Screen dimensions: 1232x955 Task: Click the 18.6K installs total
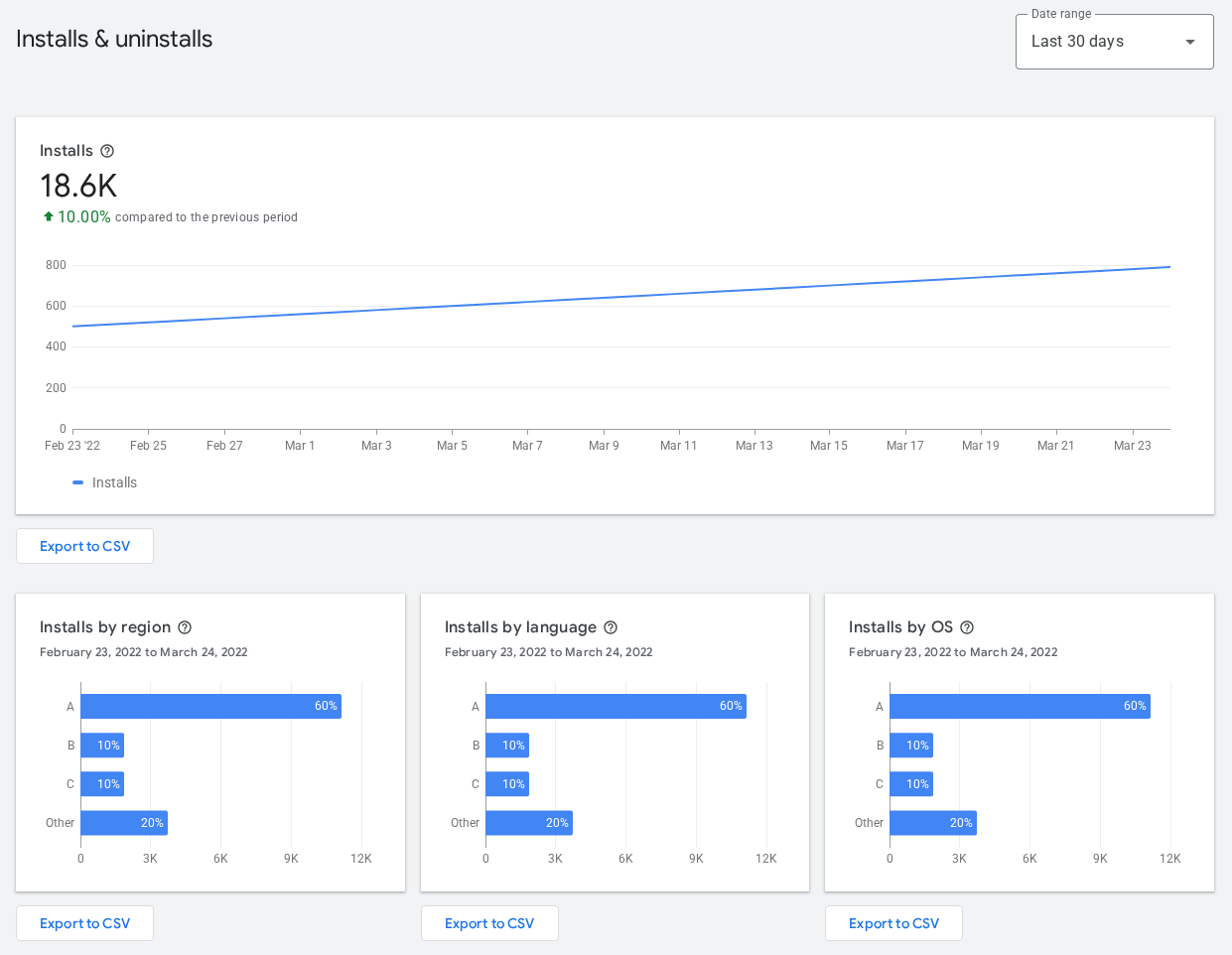pos(78,186)
